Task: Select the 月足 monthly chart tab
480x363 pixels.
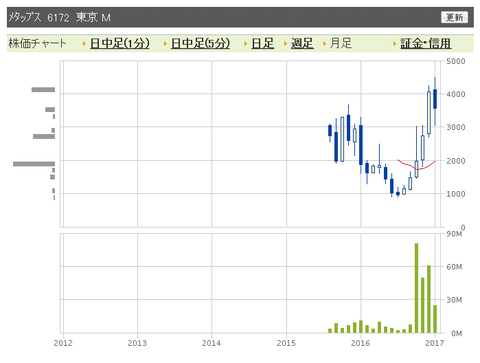Action: point(341,43)
